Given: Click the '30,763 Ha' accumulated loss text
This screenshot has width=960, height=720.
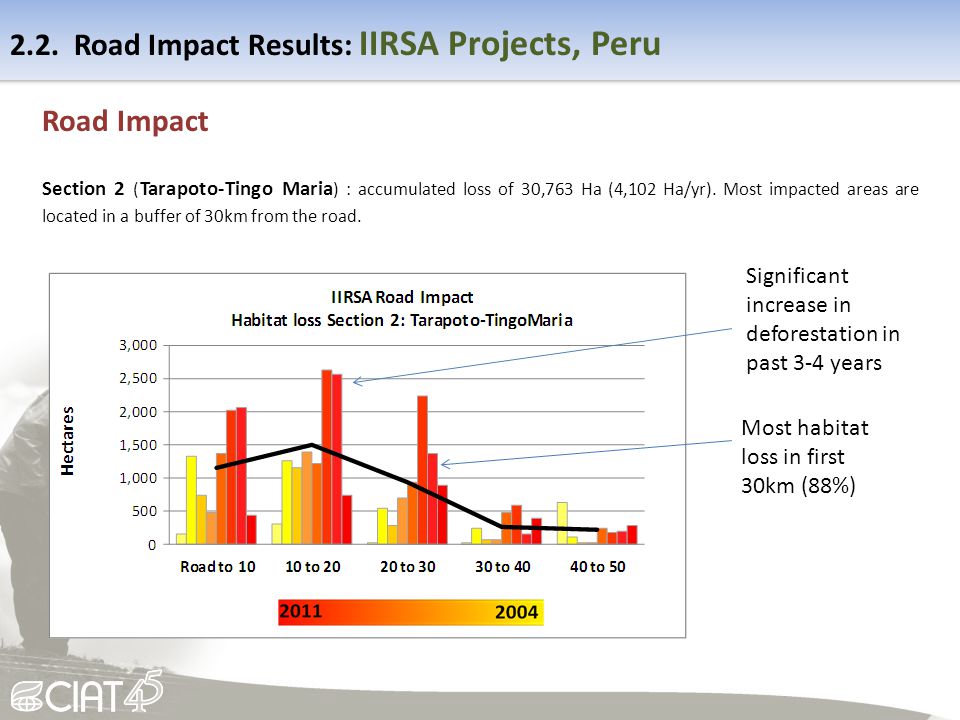Looking at the screenshot, I should (561, 189).
